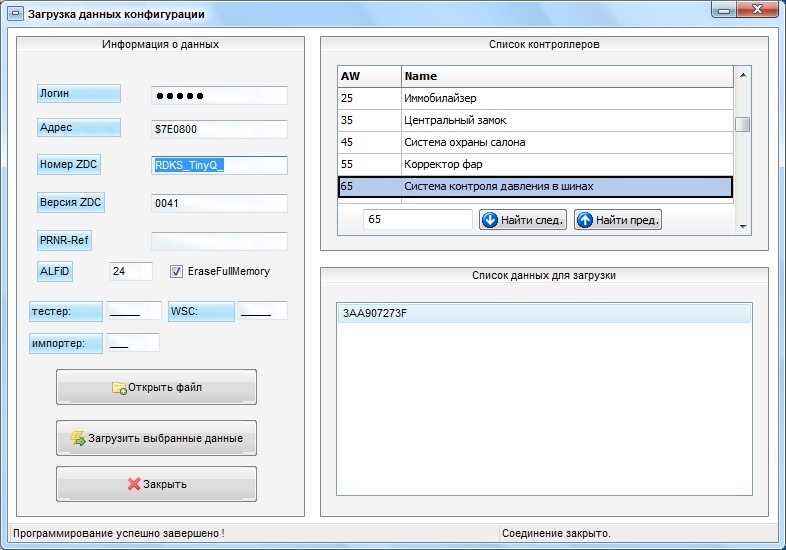
Task: Click into the Логин password field
Action: point(219,95)
